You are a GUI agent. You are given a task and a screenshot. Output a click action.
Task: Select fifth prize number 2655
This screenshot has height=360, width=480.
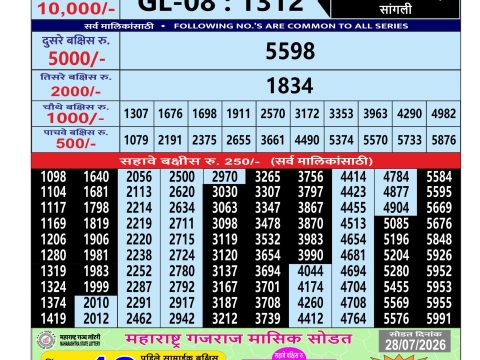(238, 140)
